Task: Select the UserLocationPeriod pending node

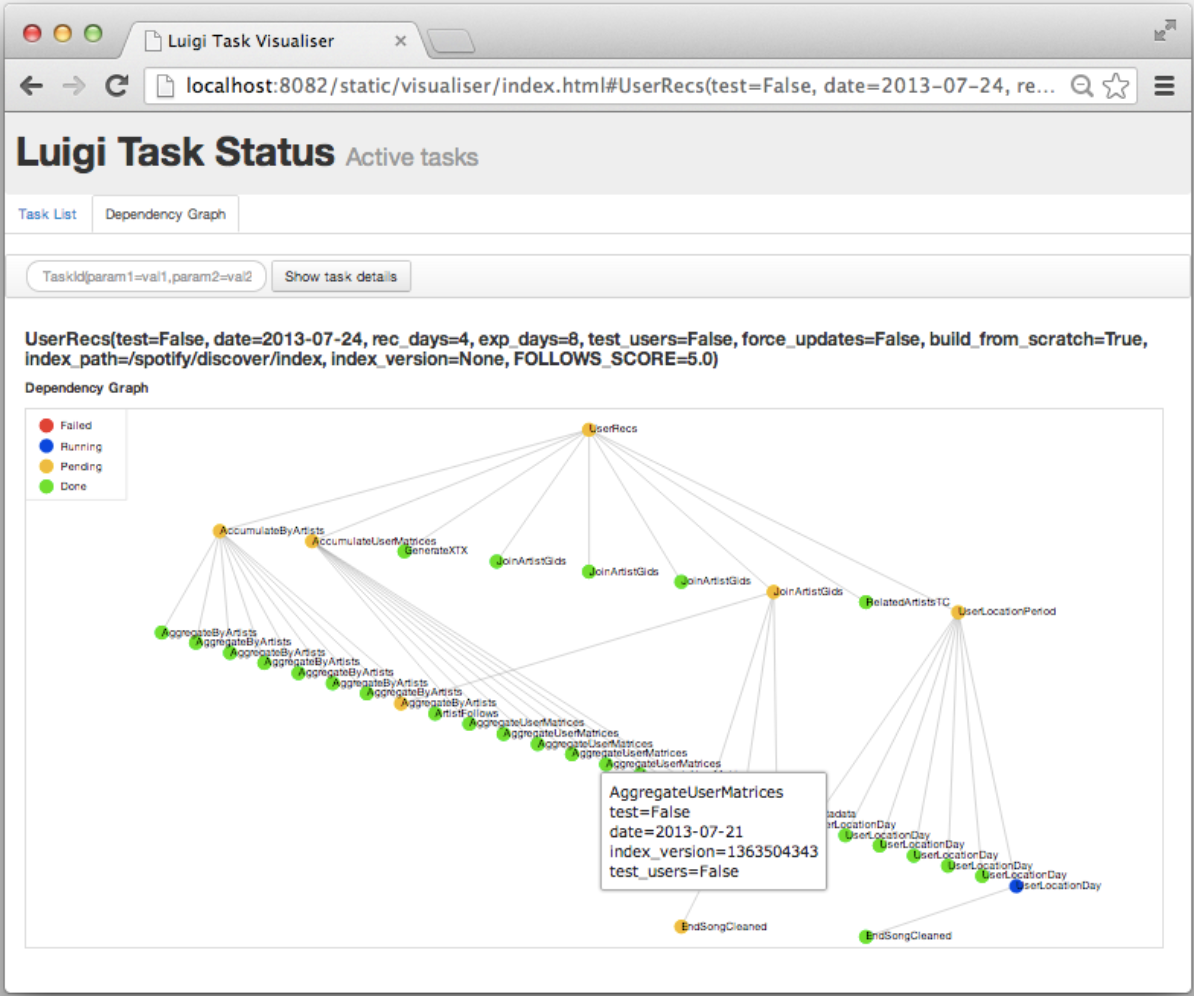Action: click(x=957, y=612)
